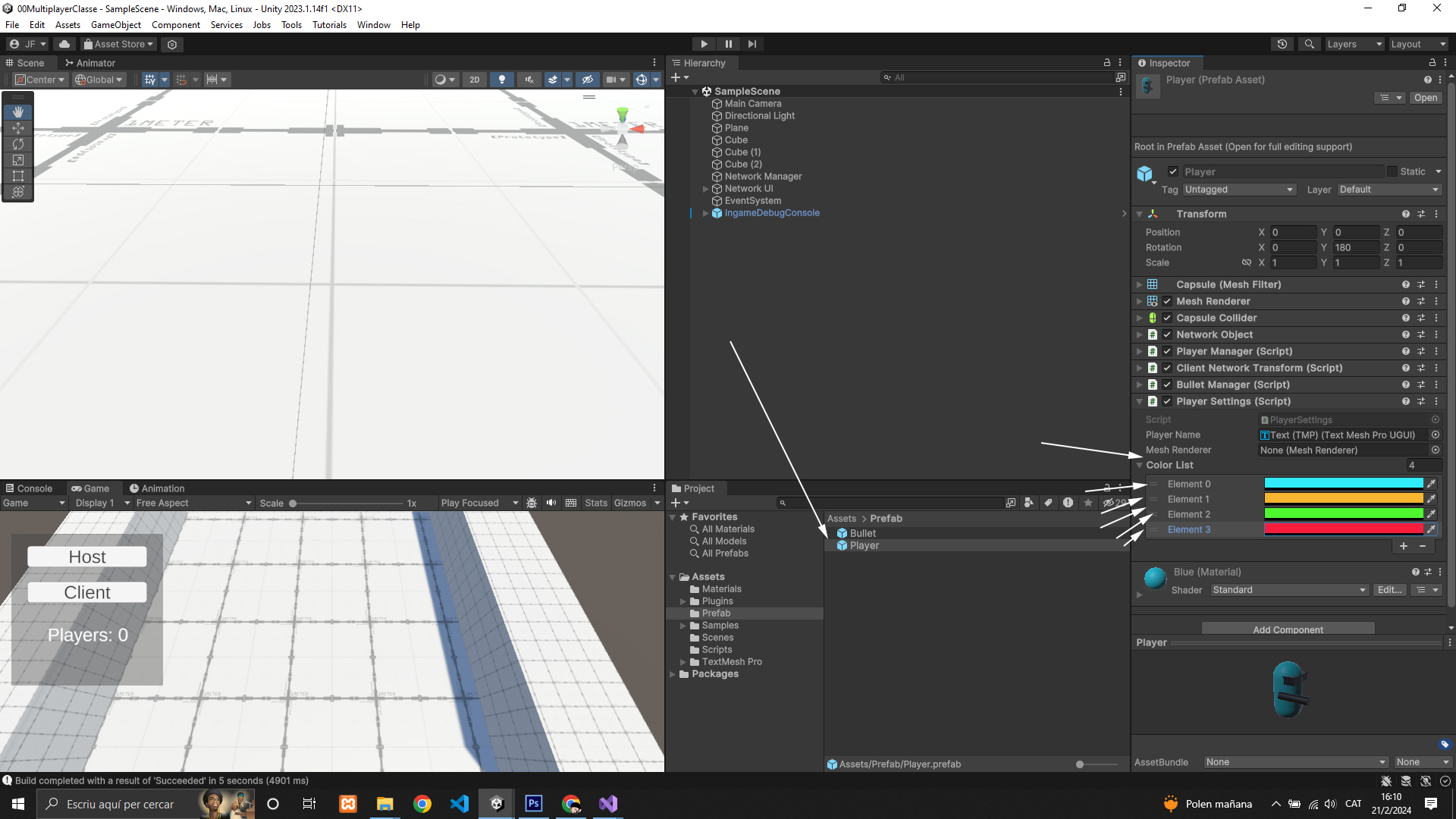
Task: Click the Open prefab button in Inspector
Action: [x=1425, y=98]
